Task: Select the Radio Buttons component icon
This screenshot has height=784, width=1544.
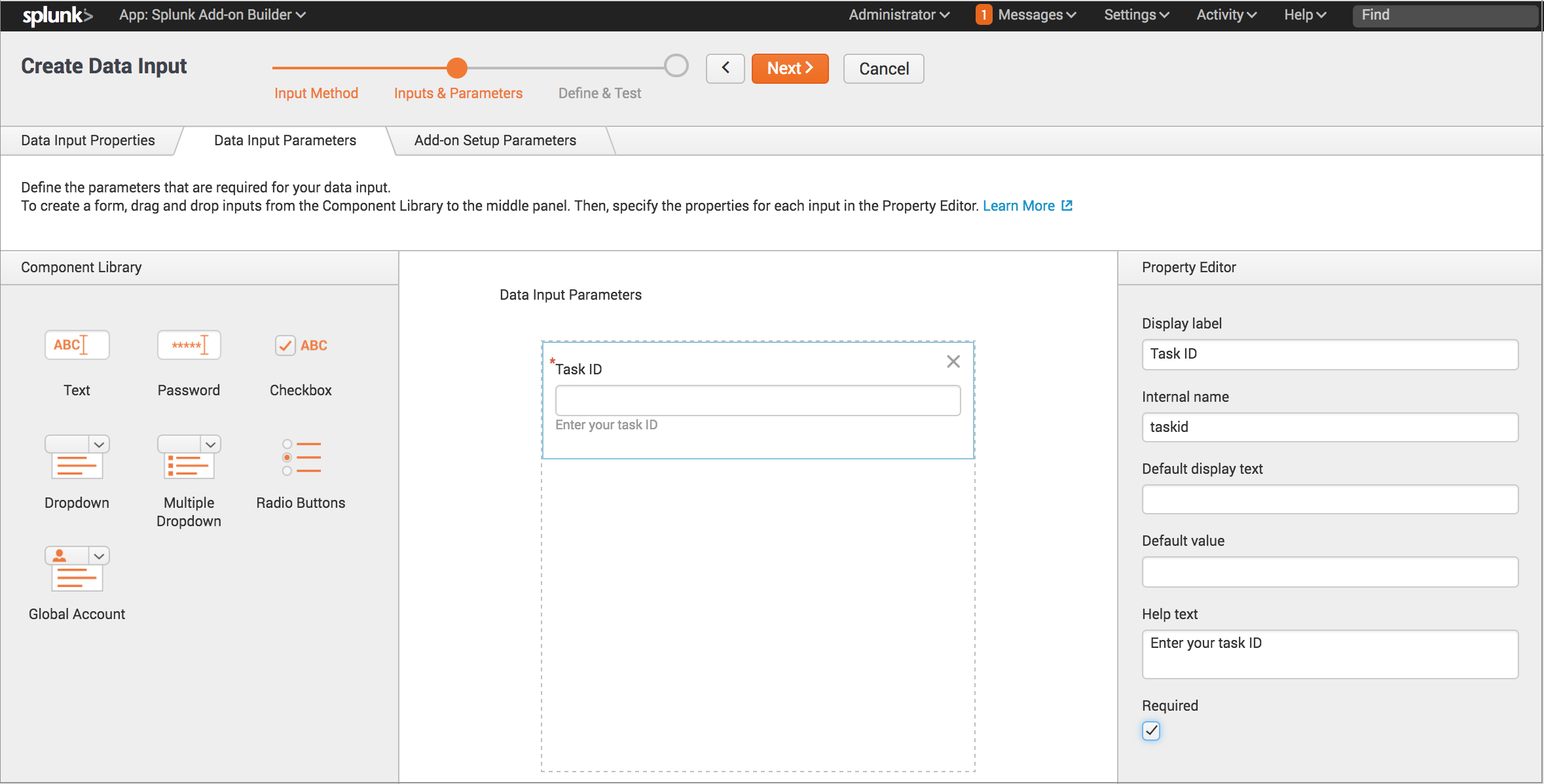Action: click(x=301, y=457)
